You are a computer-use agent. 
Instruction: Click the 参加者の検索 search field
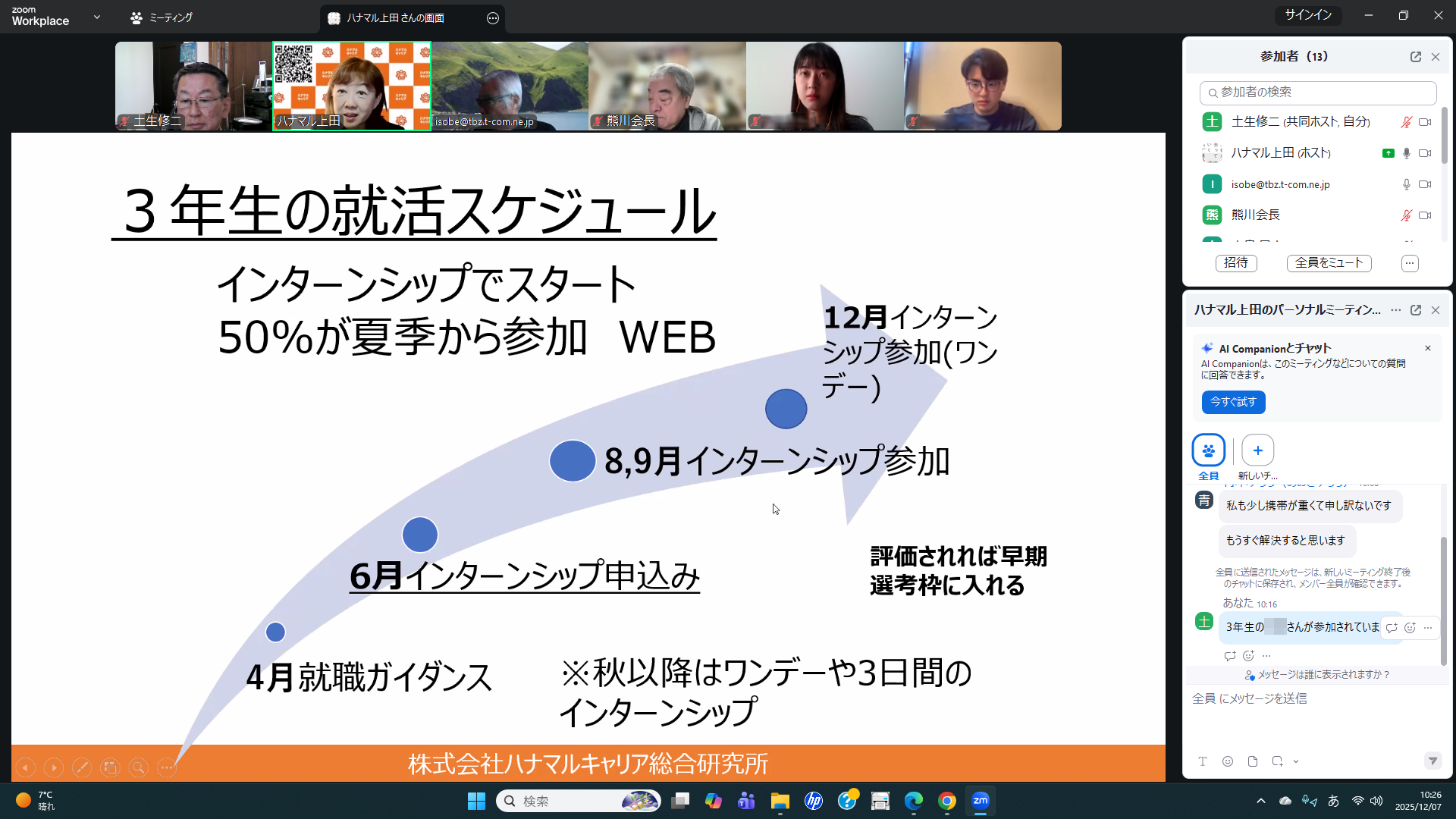pyautogui.click(x=1318, y=93)
